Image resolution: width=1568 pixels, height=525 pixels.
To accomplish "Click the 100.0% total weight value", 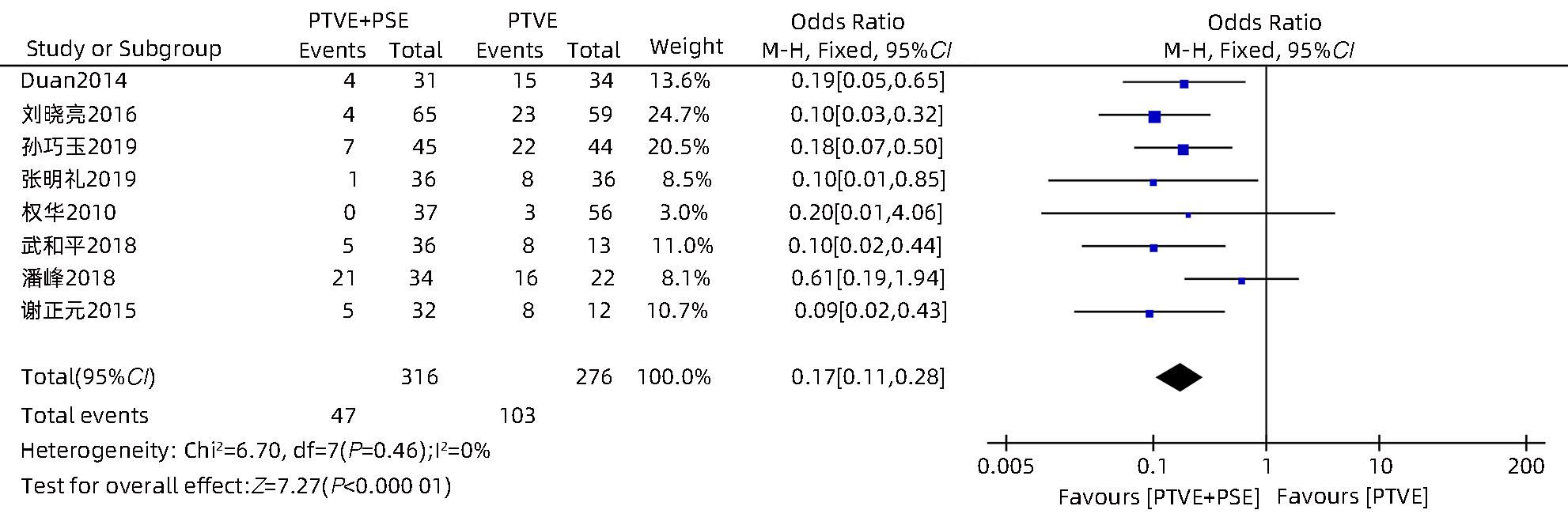I will tap(674, 376).
